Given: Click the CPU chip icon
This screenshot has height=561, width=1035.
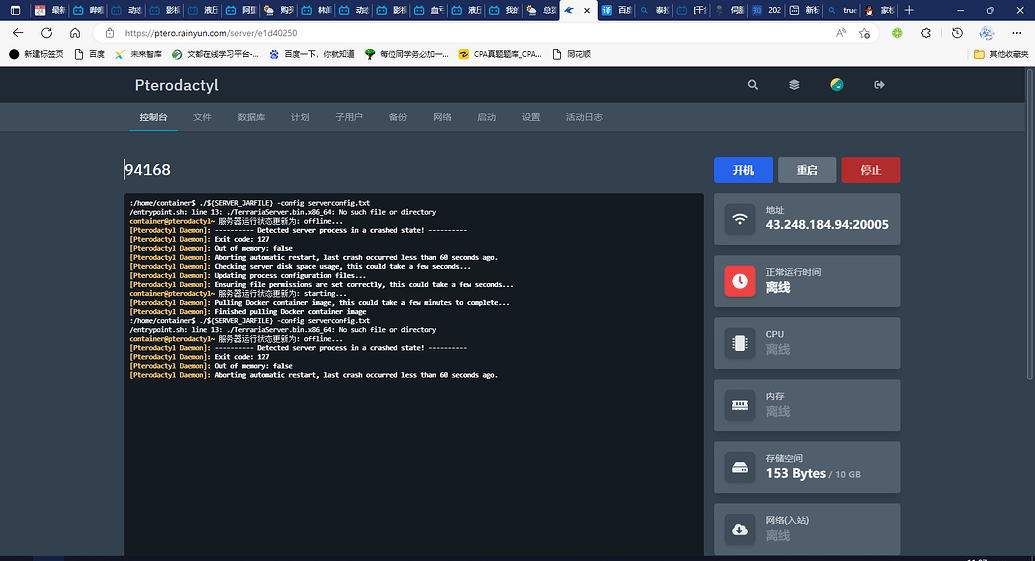Looking at the screenshot, I should [740, 343].
